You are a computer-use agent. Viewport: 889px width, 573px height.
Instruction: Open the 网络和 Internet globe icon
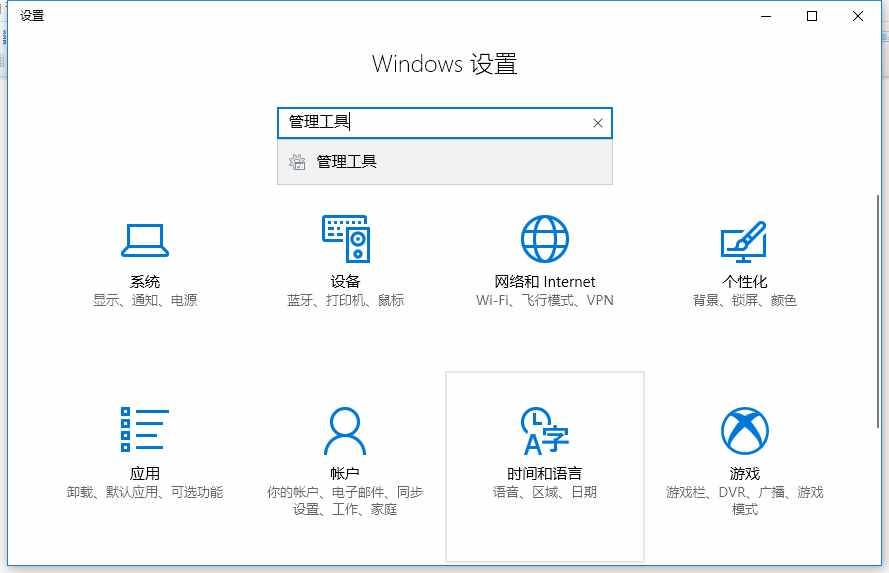545,239
